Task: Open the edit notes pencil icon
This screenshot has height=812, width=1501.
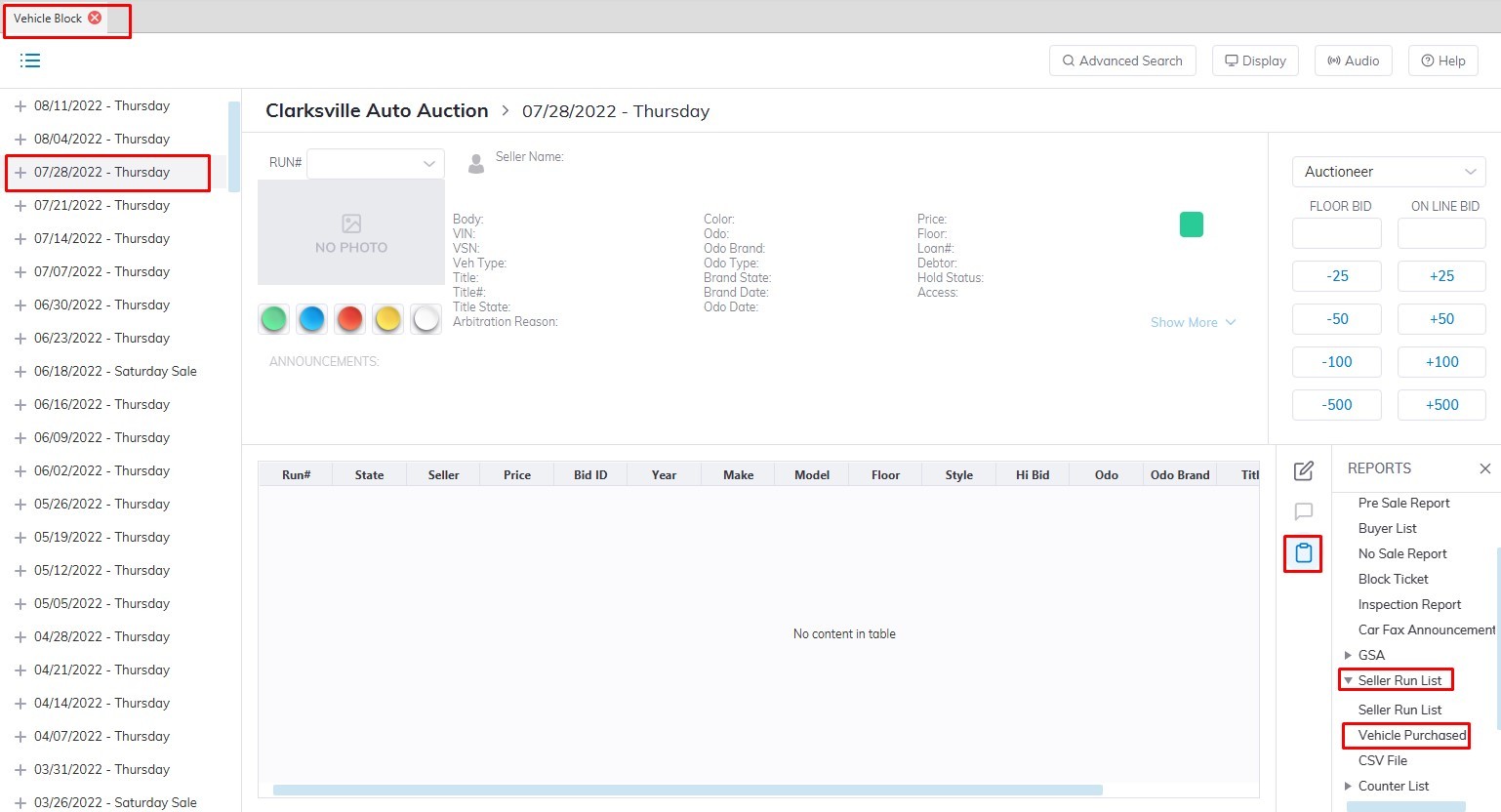Action: 1303,471
